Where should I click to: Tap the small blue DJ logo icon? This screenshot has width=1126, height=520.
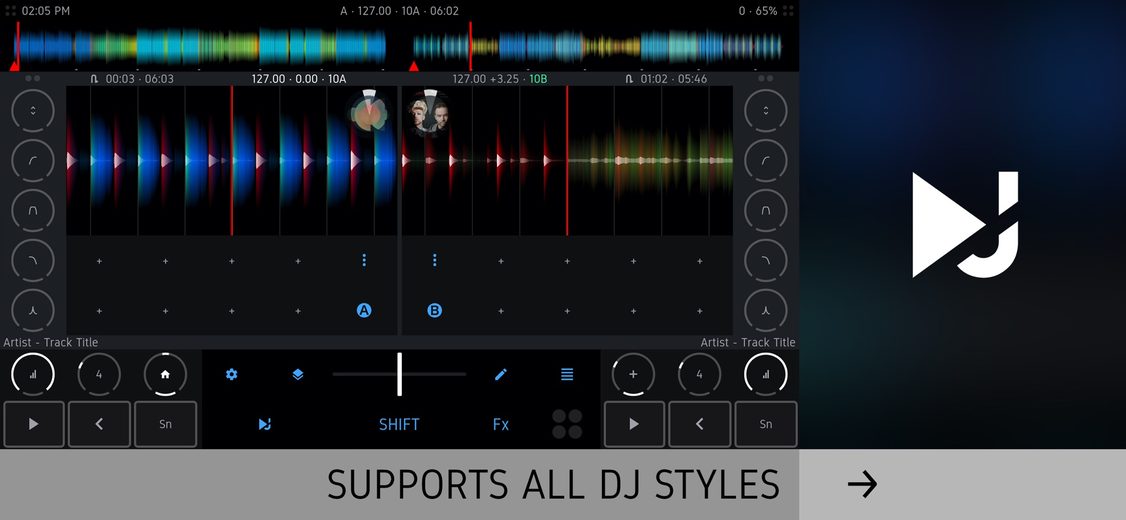point(265,424)
